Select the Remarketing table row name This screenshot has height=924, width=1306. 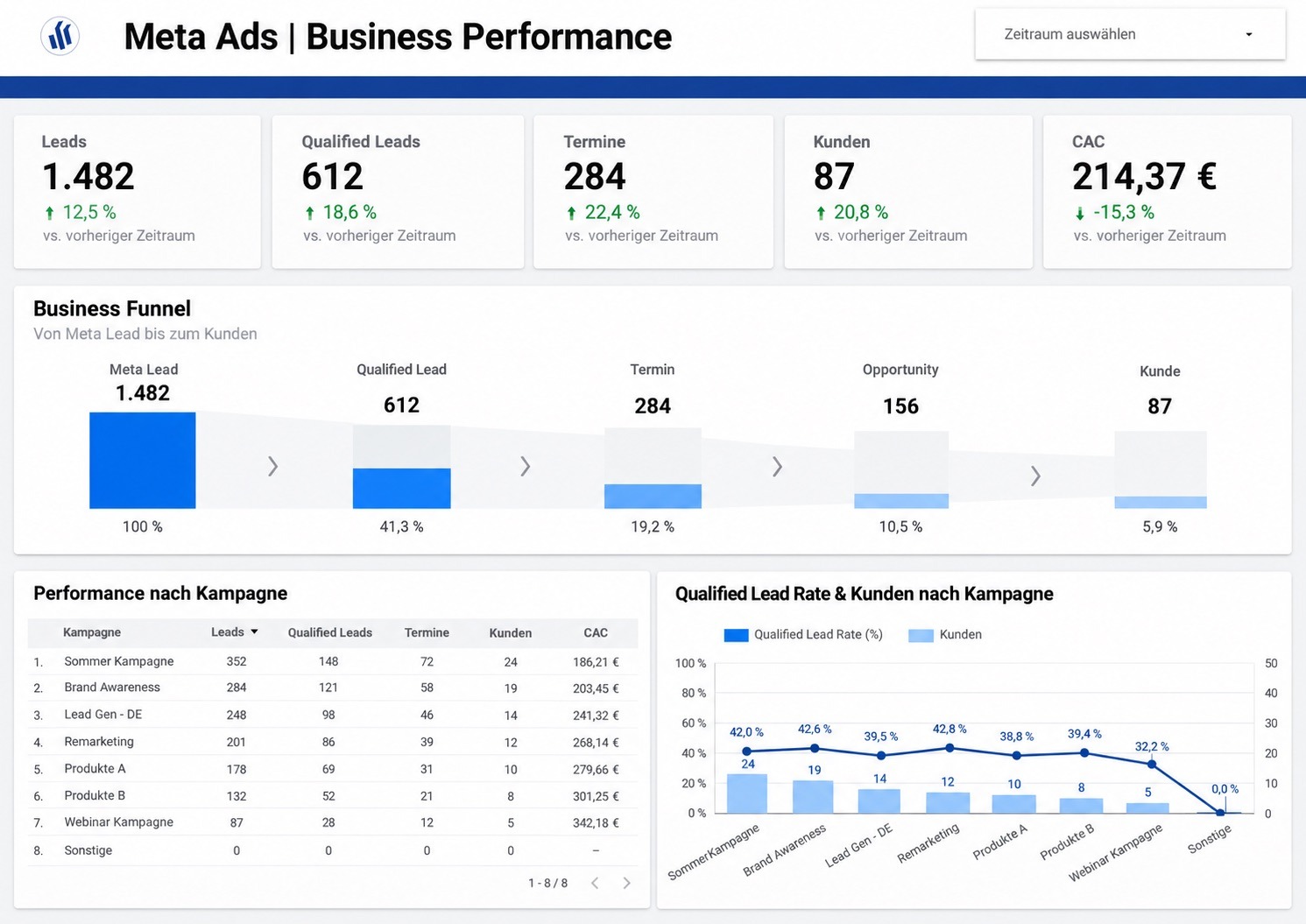(x=99, y=742)
